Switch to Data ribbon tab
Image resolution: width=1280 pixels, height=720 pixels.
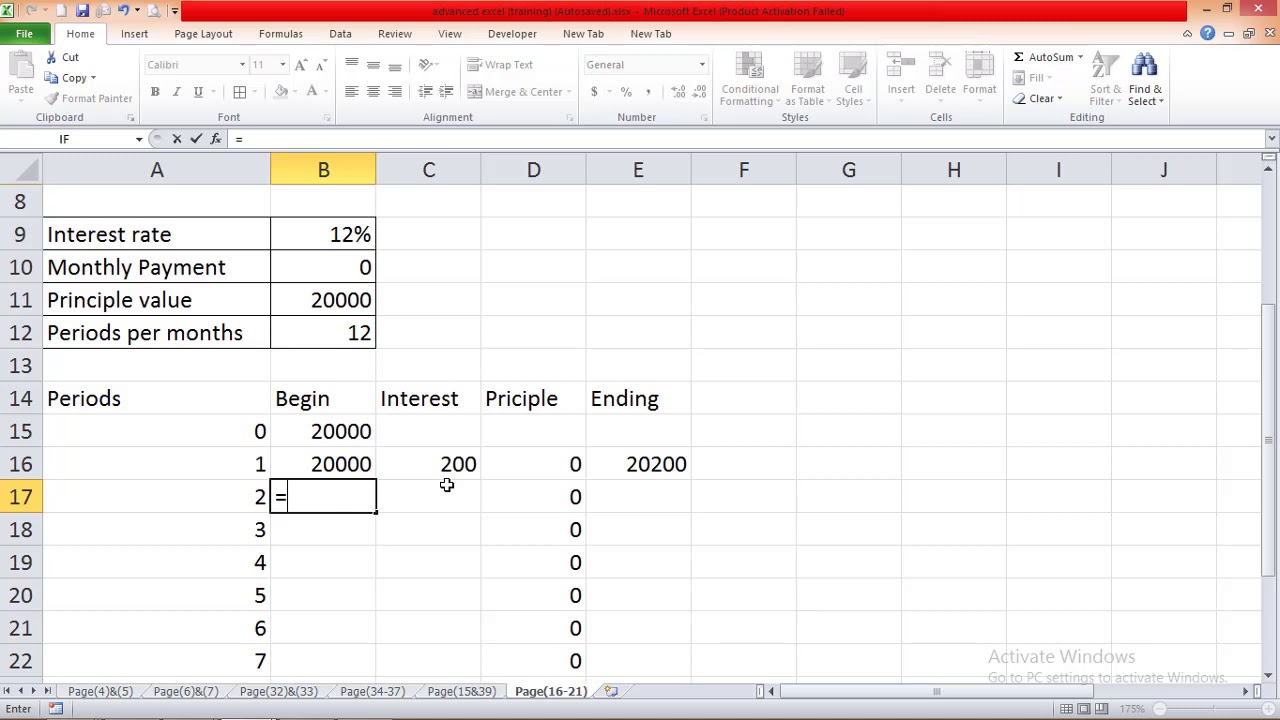340,34
